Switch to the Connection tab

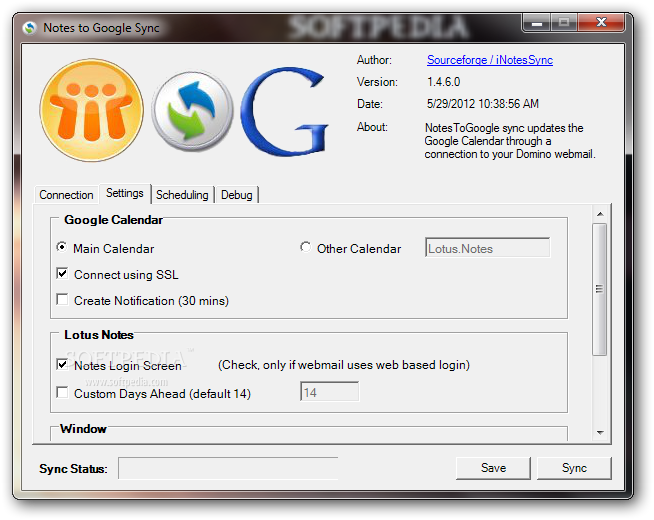(x=66, y=195)
